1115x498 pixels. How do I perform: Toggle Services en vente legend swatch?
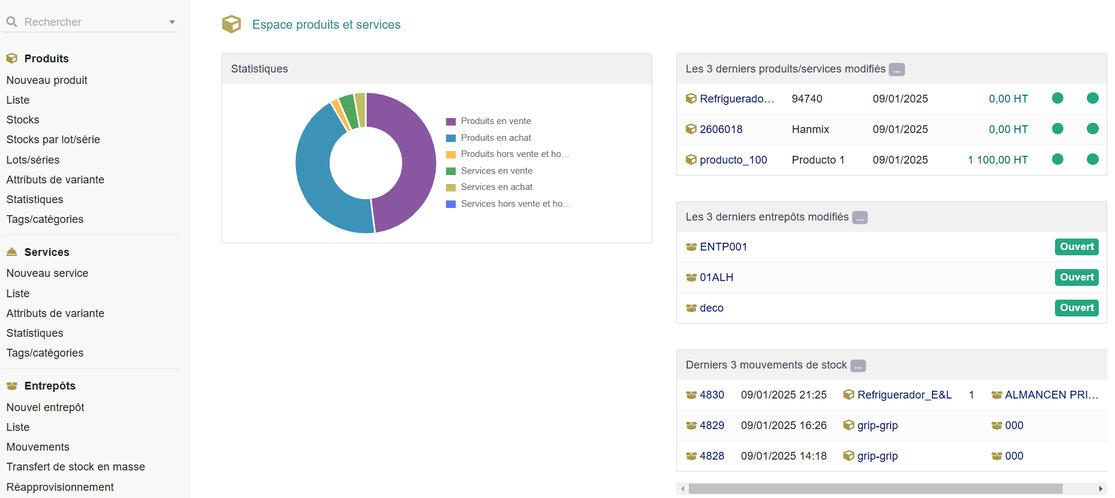click(x=450, y=171)
